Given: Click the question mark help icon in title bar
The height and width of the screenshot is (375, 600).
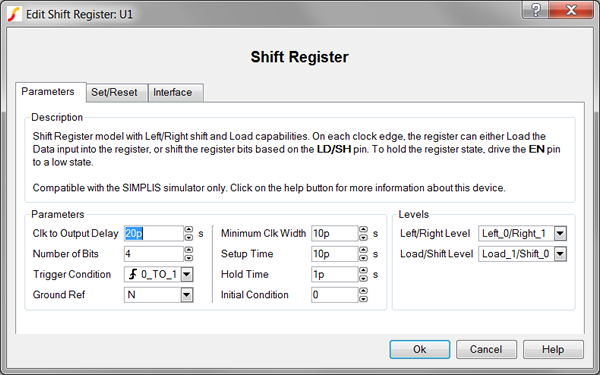Looking at the screenshot, I should click(535, 10).
